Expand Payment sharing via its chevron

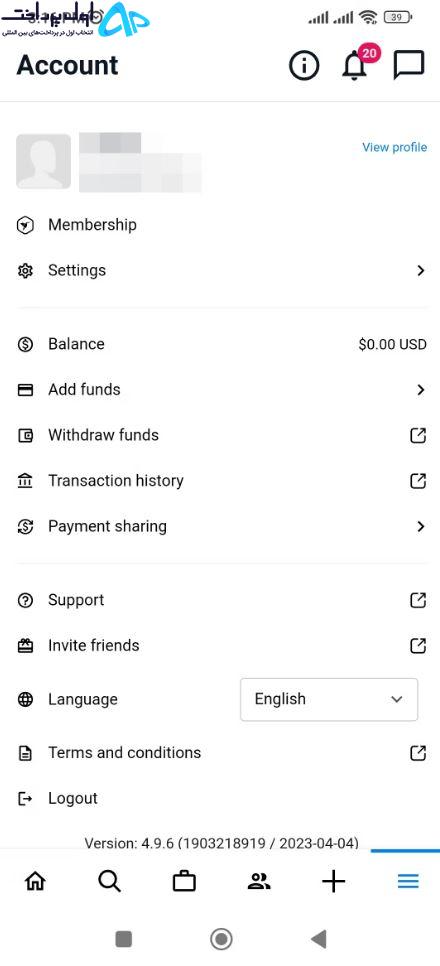pos(421,526)
